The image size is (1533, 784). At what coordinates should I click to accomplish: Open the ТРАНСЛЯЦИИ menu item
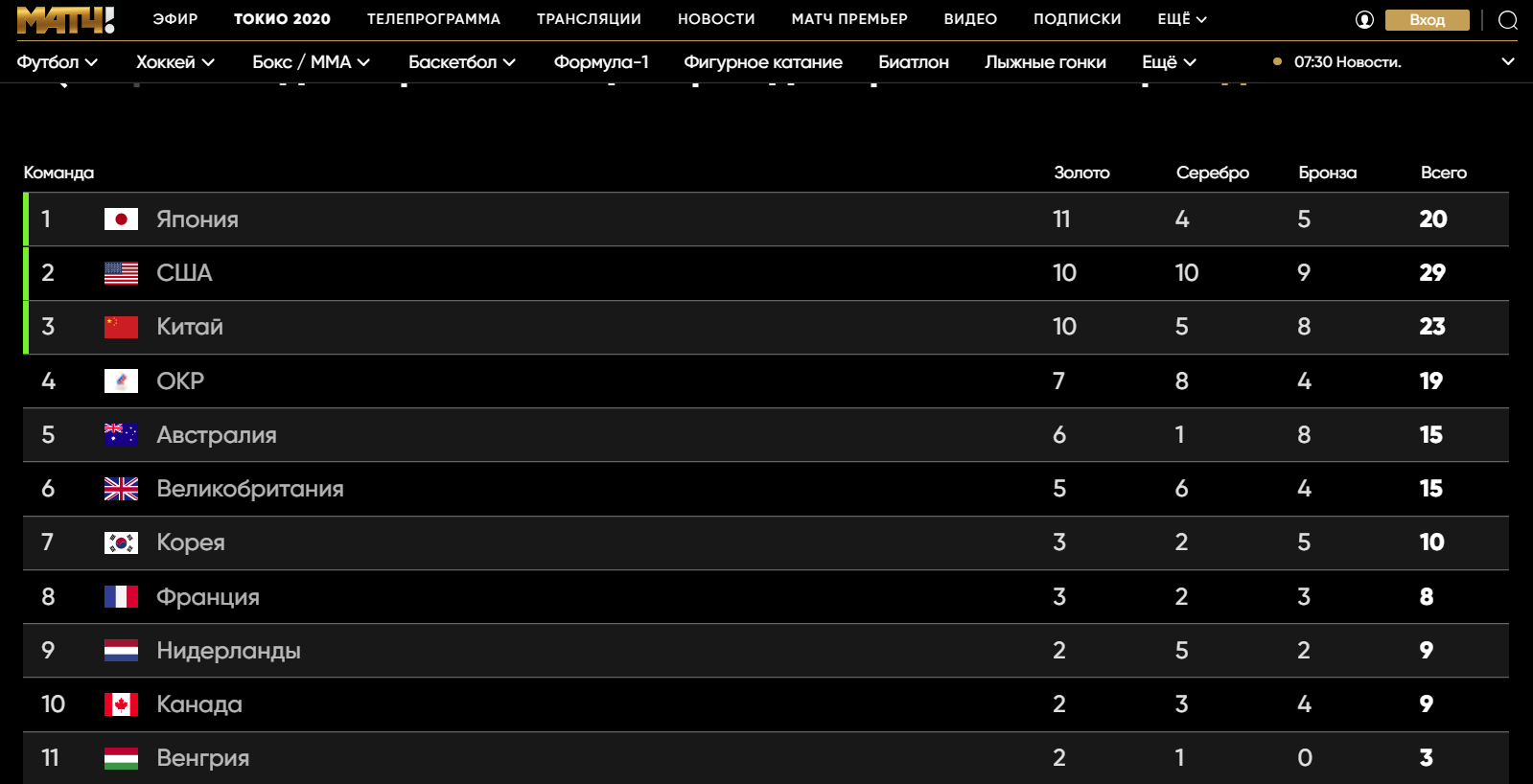pyautogui.click(x=589, y=19)
